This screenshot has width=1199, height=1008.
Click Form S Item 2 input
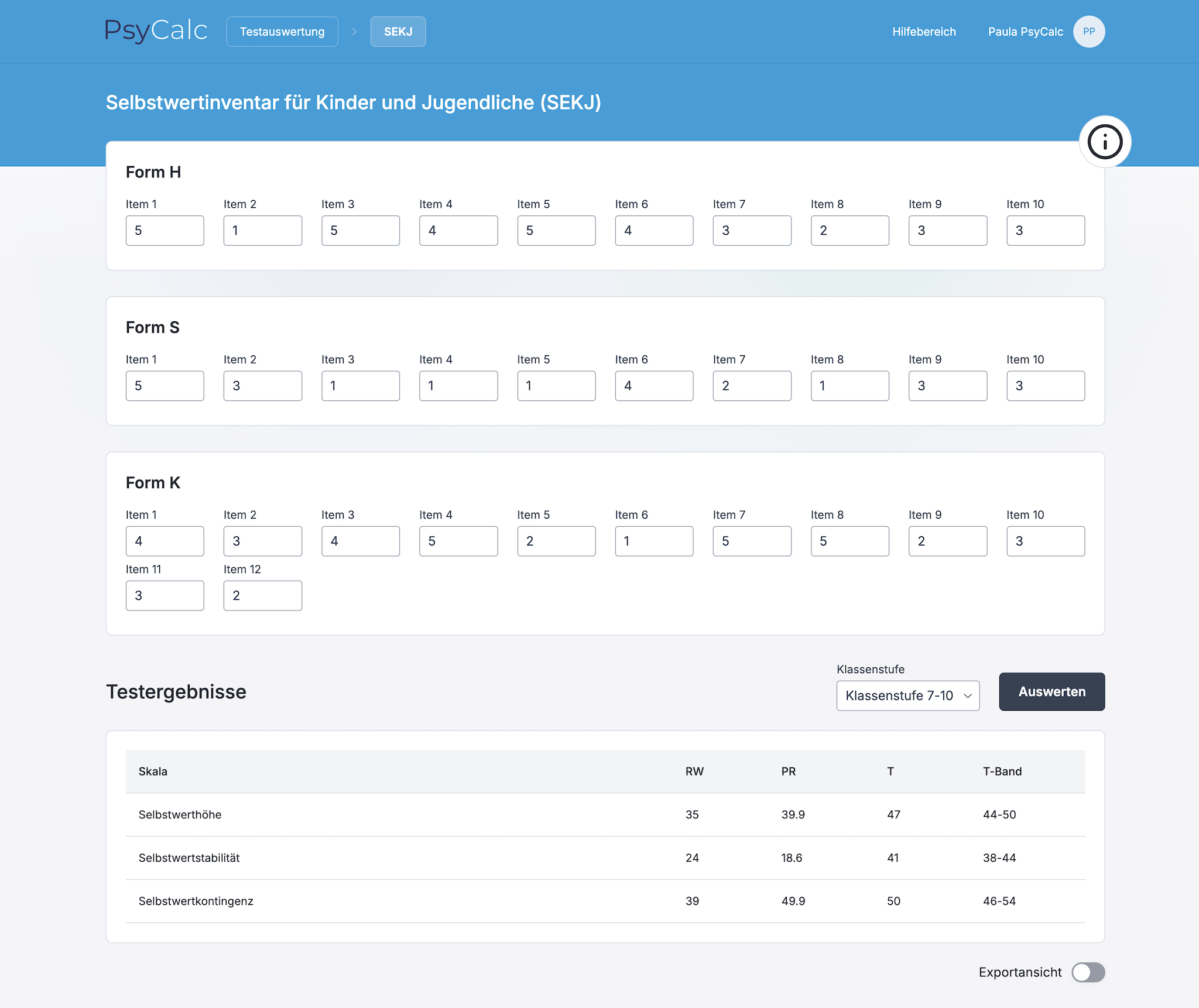coord(262,386)
